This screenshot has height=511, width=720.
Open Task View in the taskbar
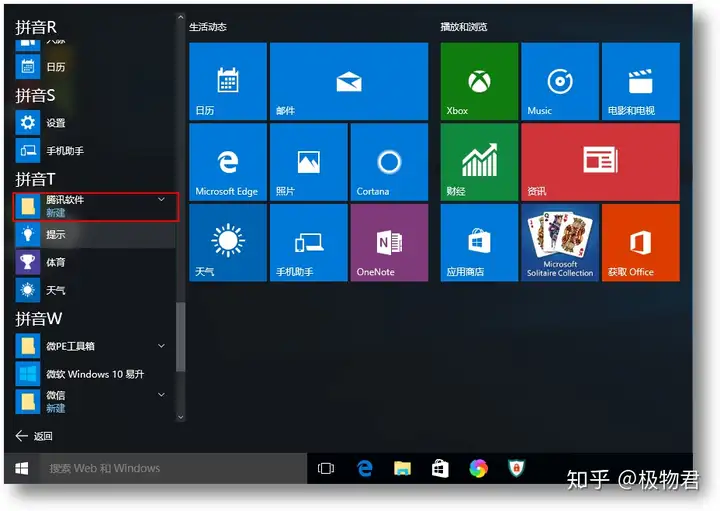pyautogui.click(x=326, y=468)
